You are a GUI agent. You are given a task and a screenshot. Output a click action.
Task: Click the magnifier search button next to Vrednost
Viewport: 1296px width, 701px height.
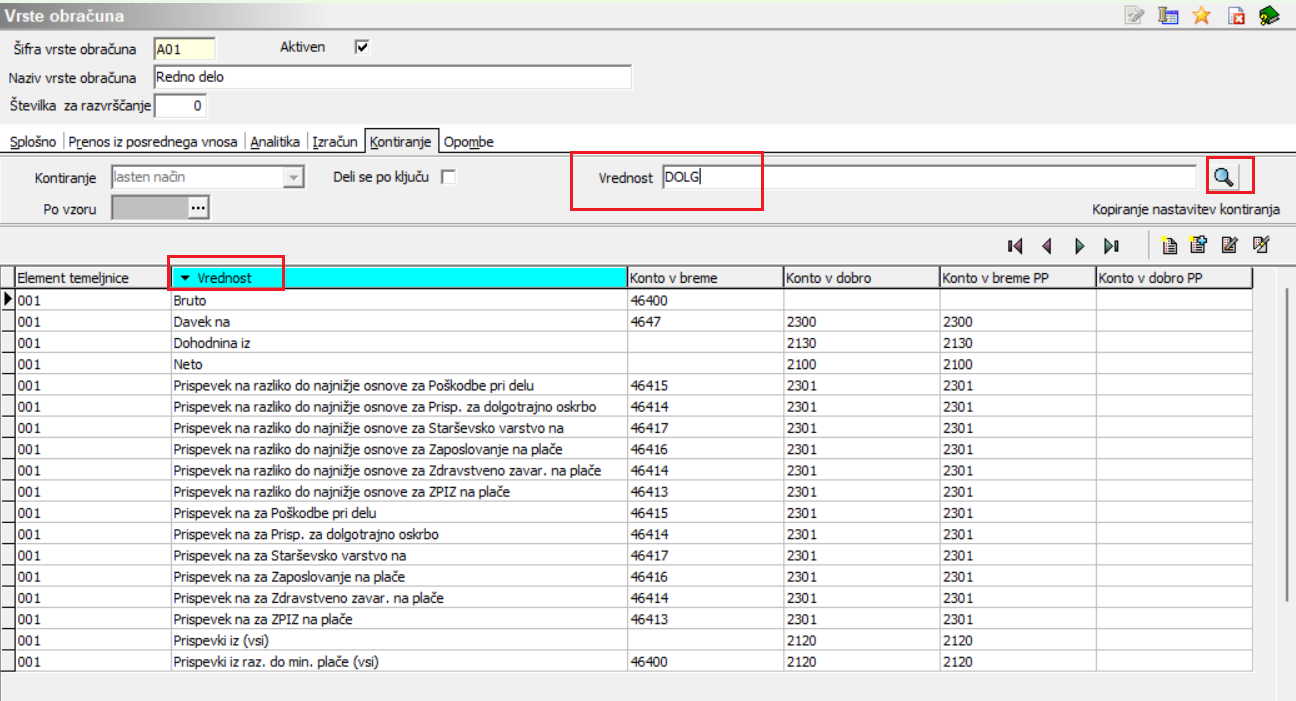tap(1224, 178)
